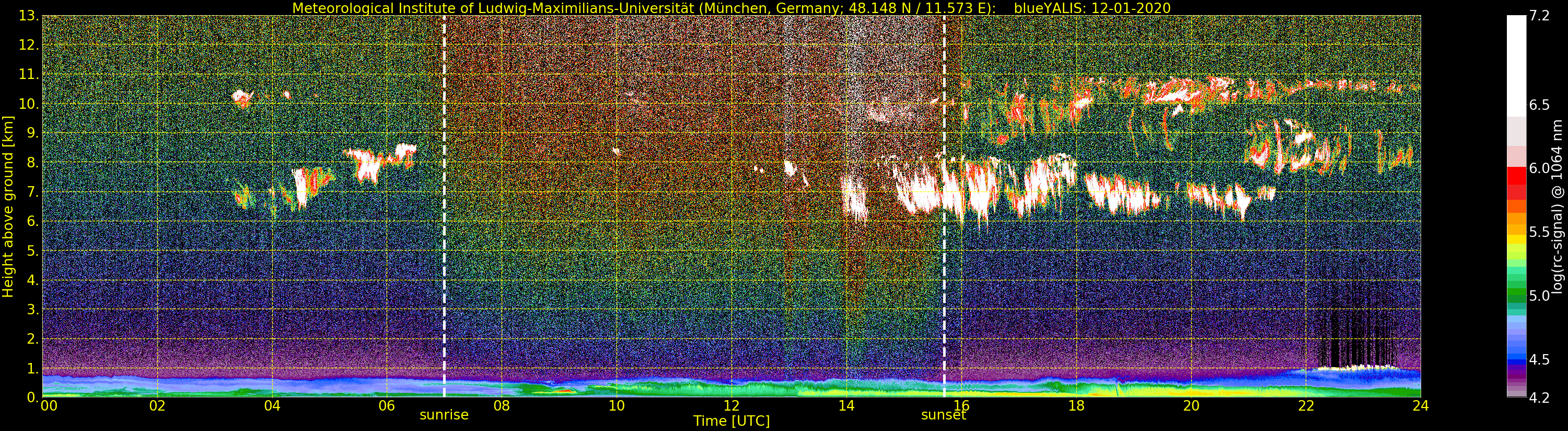Click colorbar value '7.2'
This screenshot has width=1568, height=431.
coord(1539,16)
